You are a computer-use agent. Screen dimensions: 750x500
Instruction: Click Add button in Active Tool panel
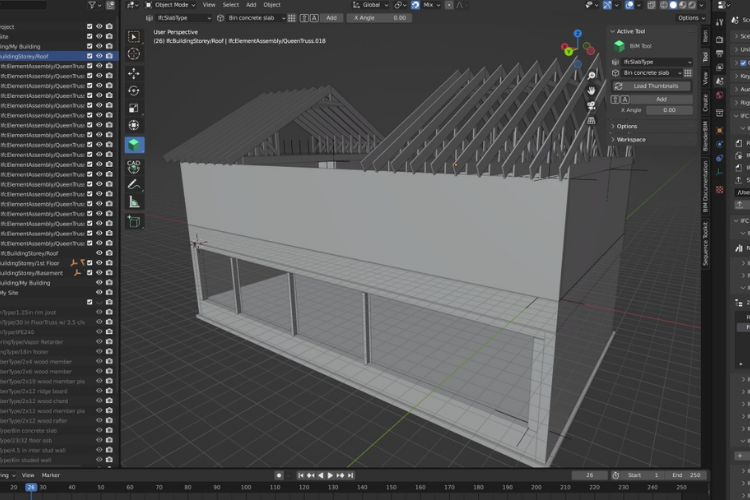click(662, 99)
